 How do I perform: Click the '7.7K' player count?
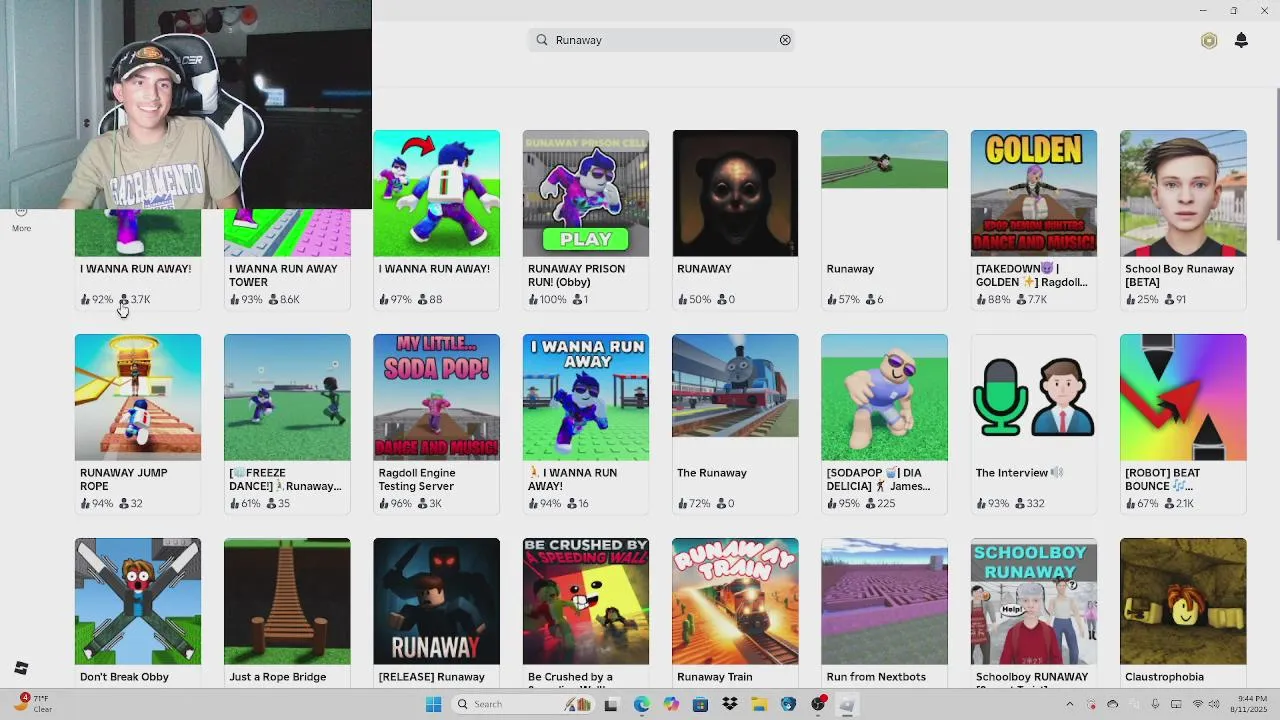(x=1031, y=299)
